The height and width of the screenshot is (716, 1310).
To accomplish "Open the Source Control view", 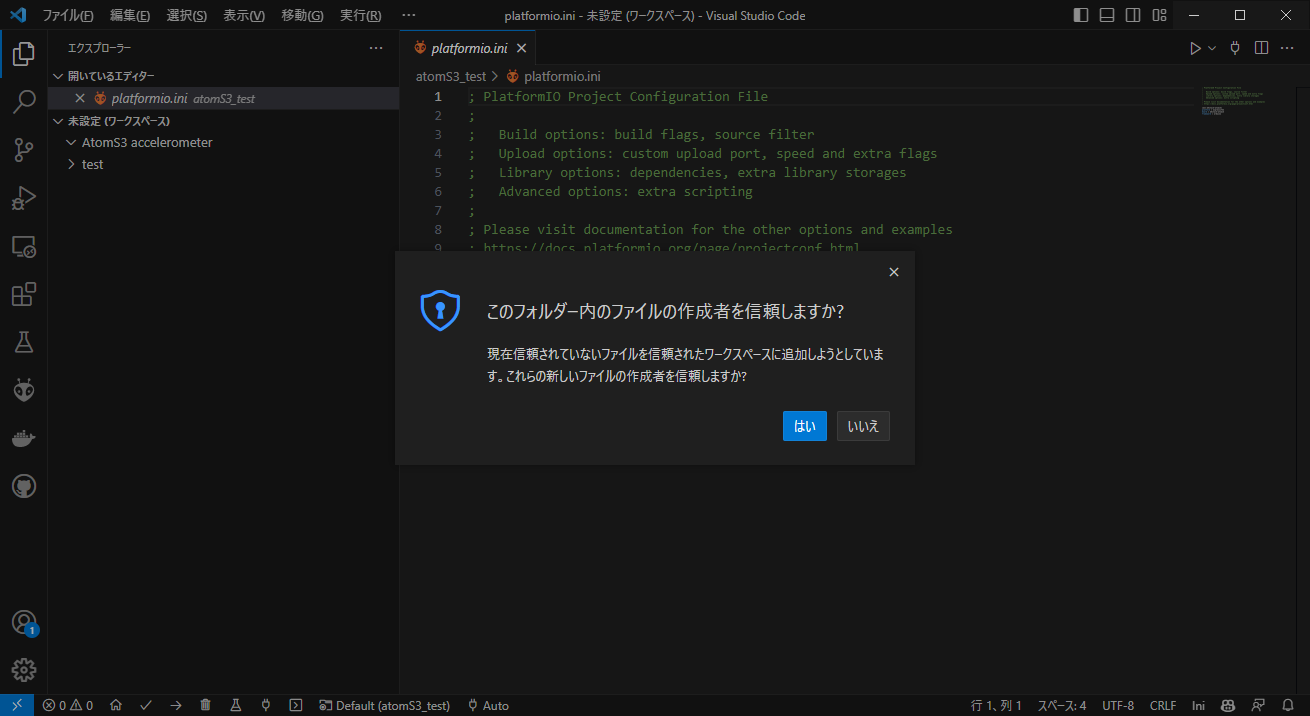I will (24, 150).
